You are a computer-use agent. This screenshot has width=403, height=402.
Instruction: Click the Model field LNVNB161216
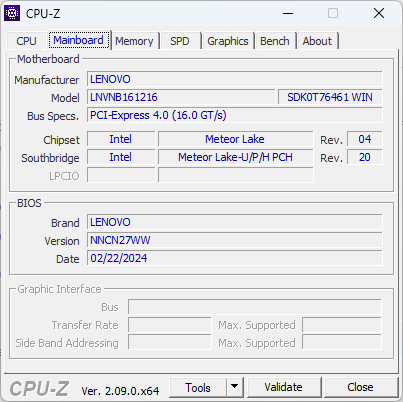pyautogui.click(x=181, y=97)
